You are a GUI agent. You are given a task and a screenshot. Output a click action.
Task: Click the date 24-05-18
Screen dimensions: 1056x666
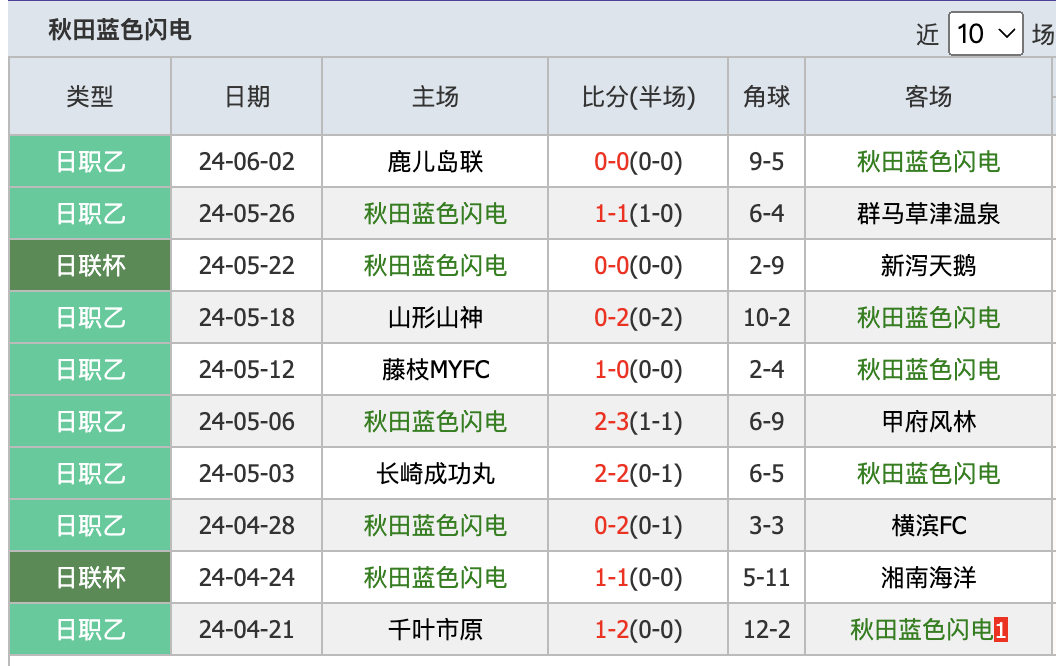click(246, 317)
